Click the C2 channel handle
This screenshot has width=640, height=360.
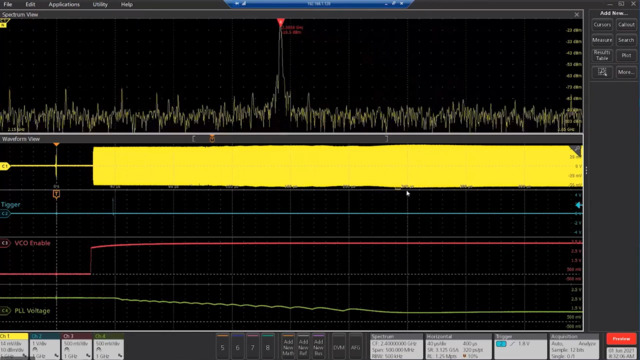click(x=4, y=213)
